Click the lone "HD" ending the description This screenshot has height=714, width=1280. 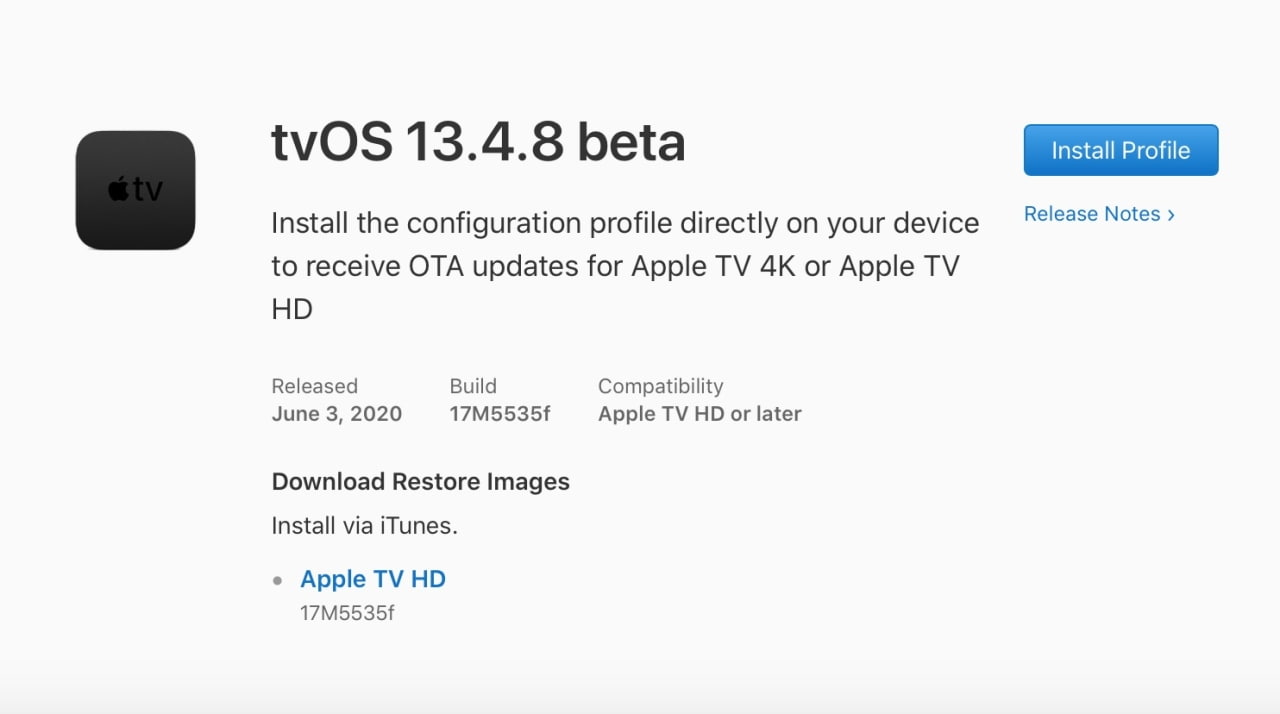tap(292, 310)
